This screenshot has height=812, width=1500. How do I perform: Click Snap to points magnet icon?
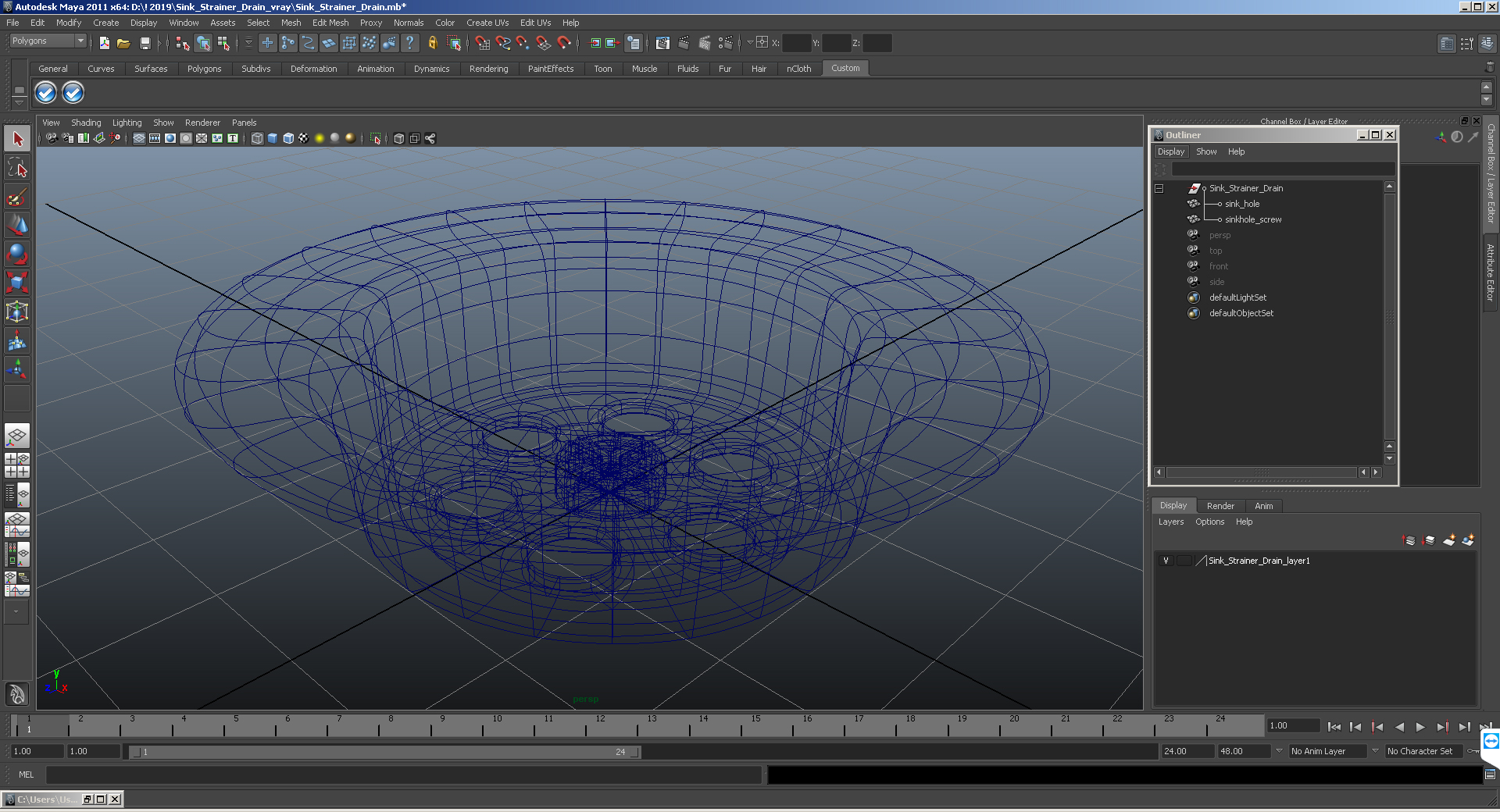coord(523,43)
